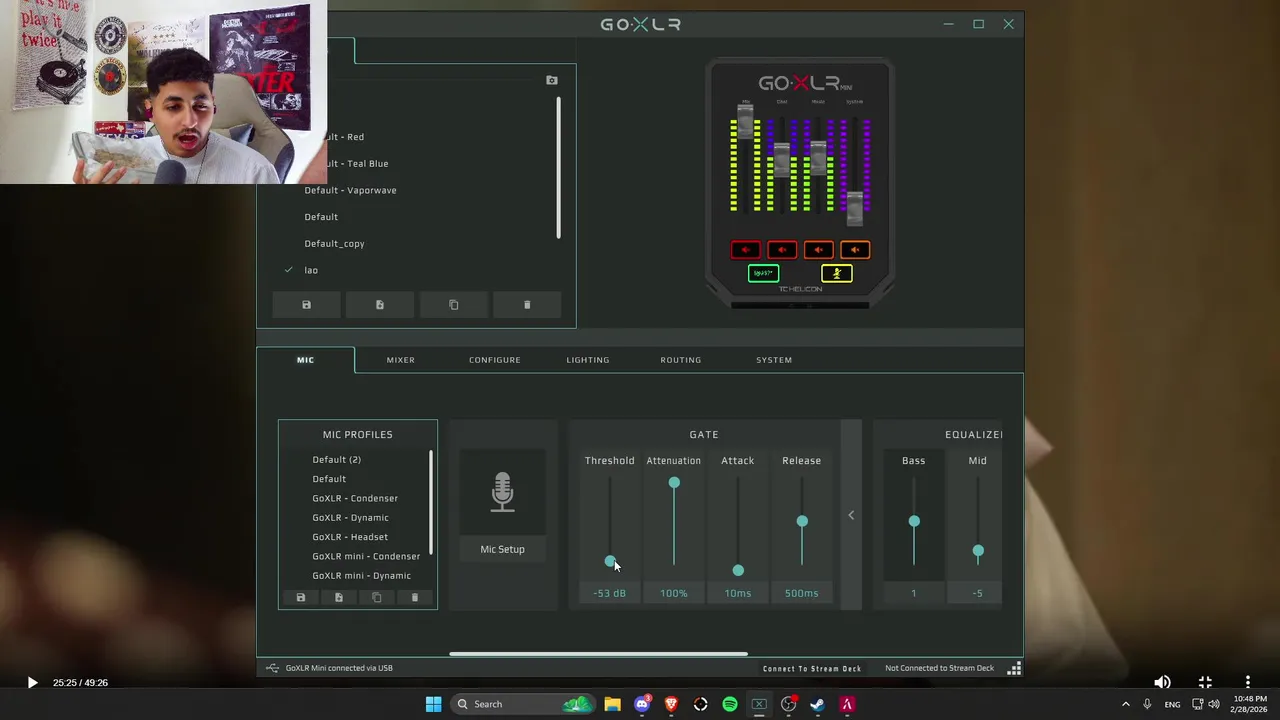This screenshot has width=1280, height=720.
Task: Click the Gate Release slider handle
Action: (802, 521)
